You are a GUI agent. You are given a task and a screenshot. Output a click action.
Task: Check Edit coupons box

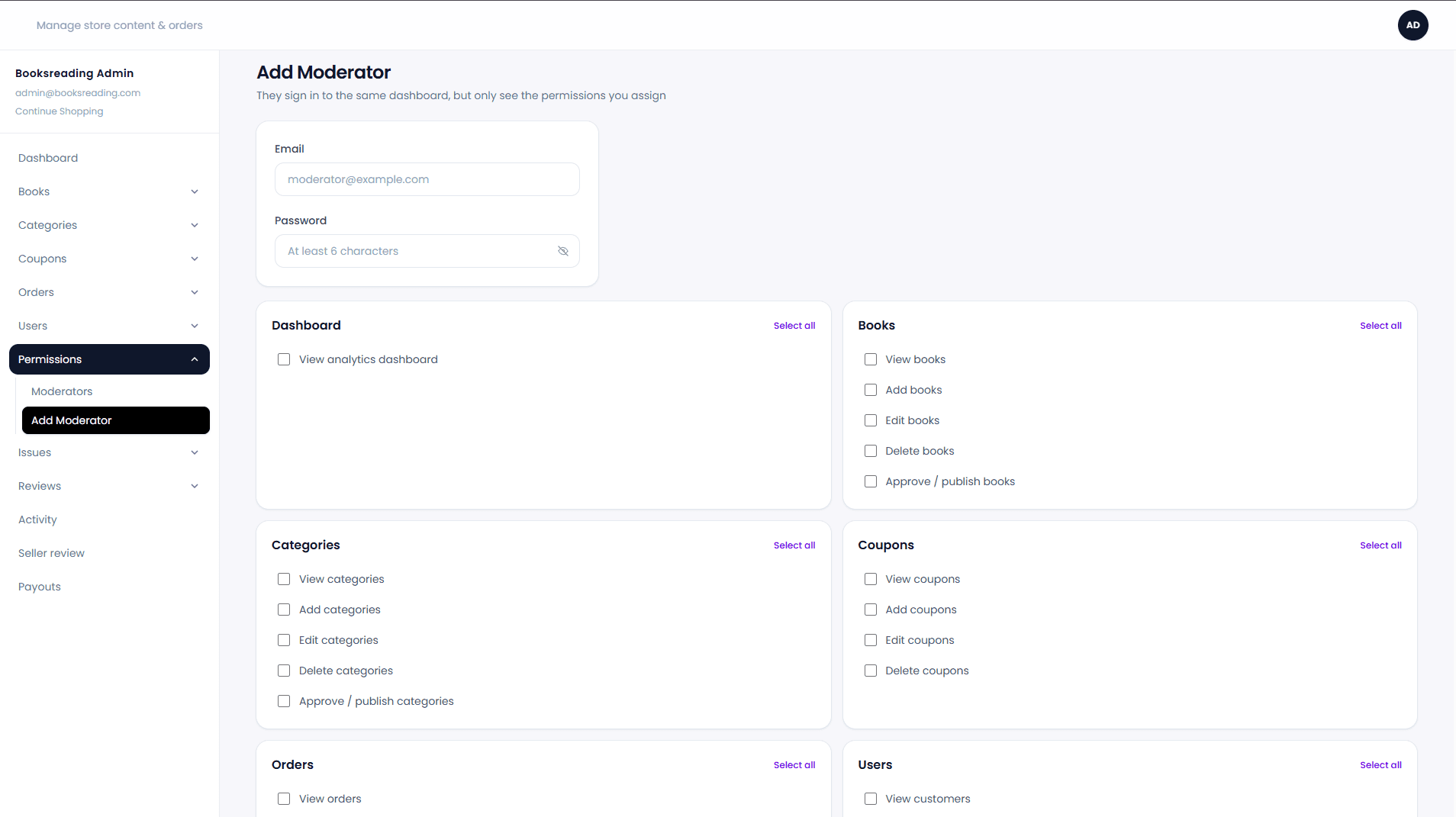pos(870,640)
